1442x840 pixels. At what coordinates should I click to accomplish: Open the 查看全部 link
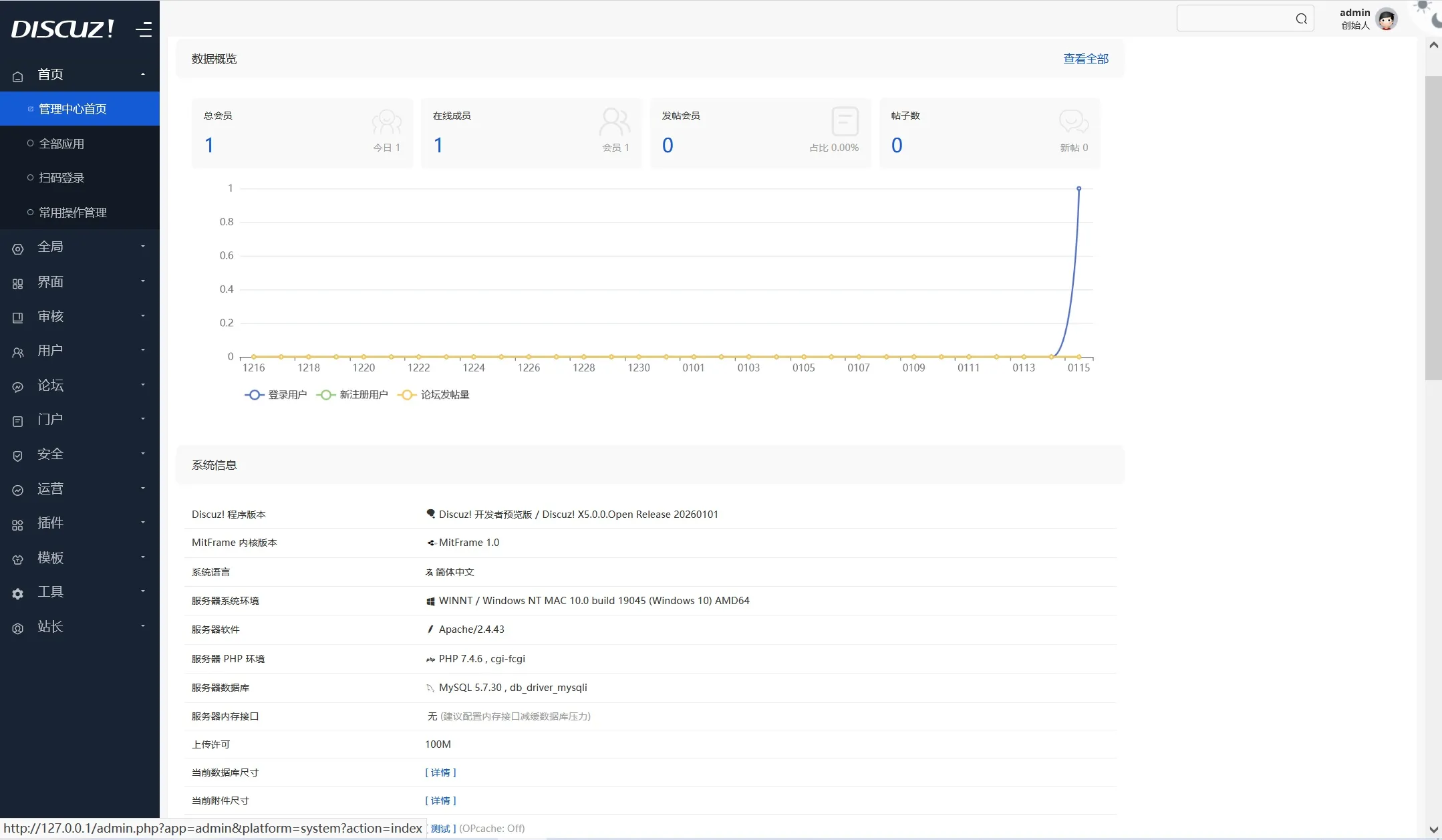tap(1086, 59)
